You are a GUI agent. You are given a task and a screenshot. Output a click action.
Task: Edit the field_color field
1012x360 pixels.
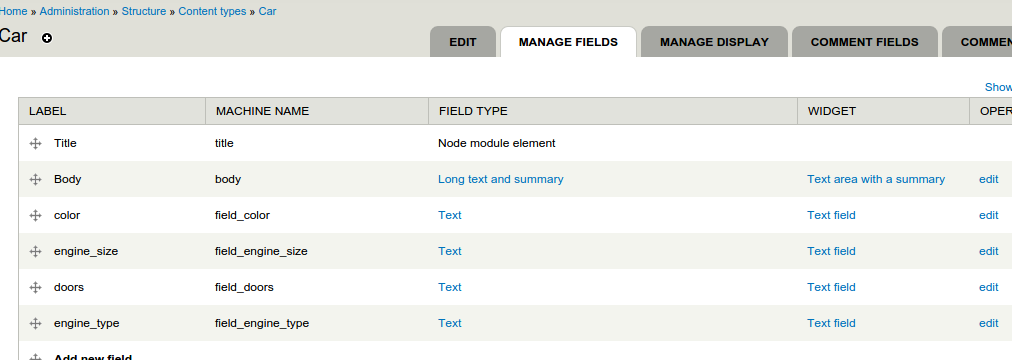988,215
